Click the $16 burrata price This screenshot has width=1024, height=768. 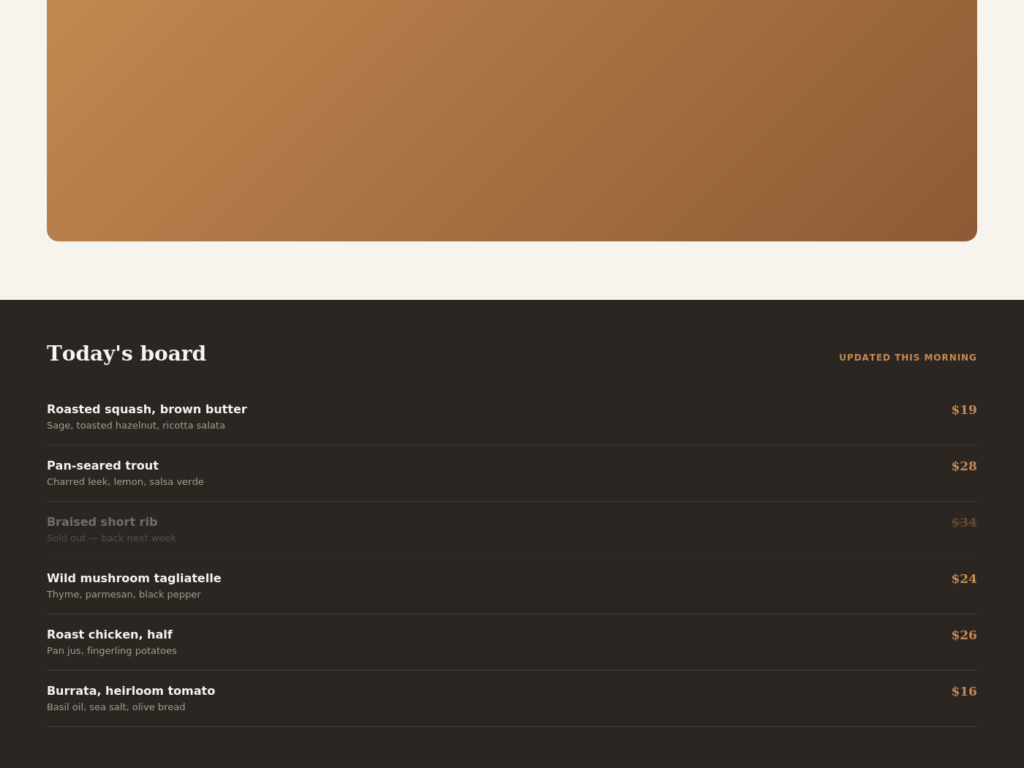coord(964,691)
